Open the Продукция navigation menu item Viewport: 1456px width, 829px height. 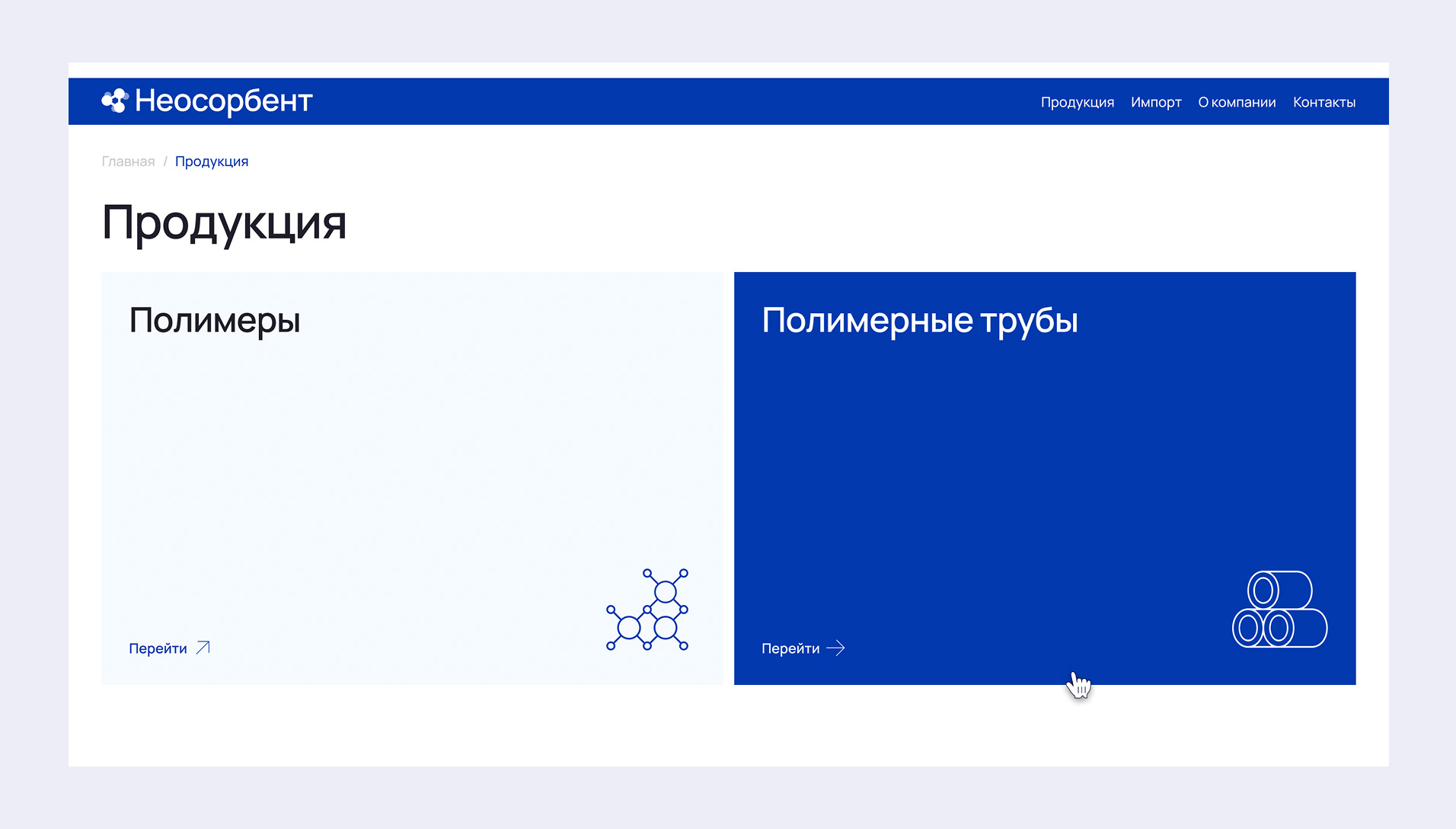click(x=1077, y=102)
